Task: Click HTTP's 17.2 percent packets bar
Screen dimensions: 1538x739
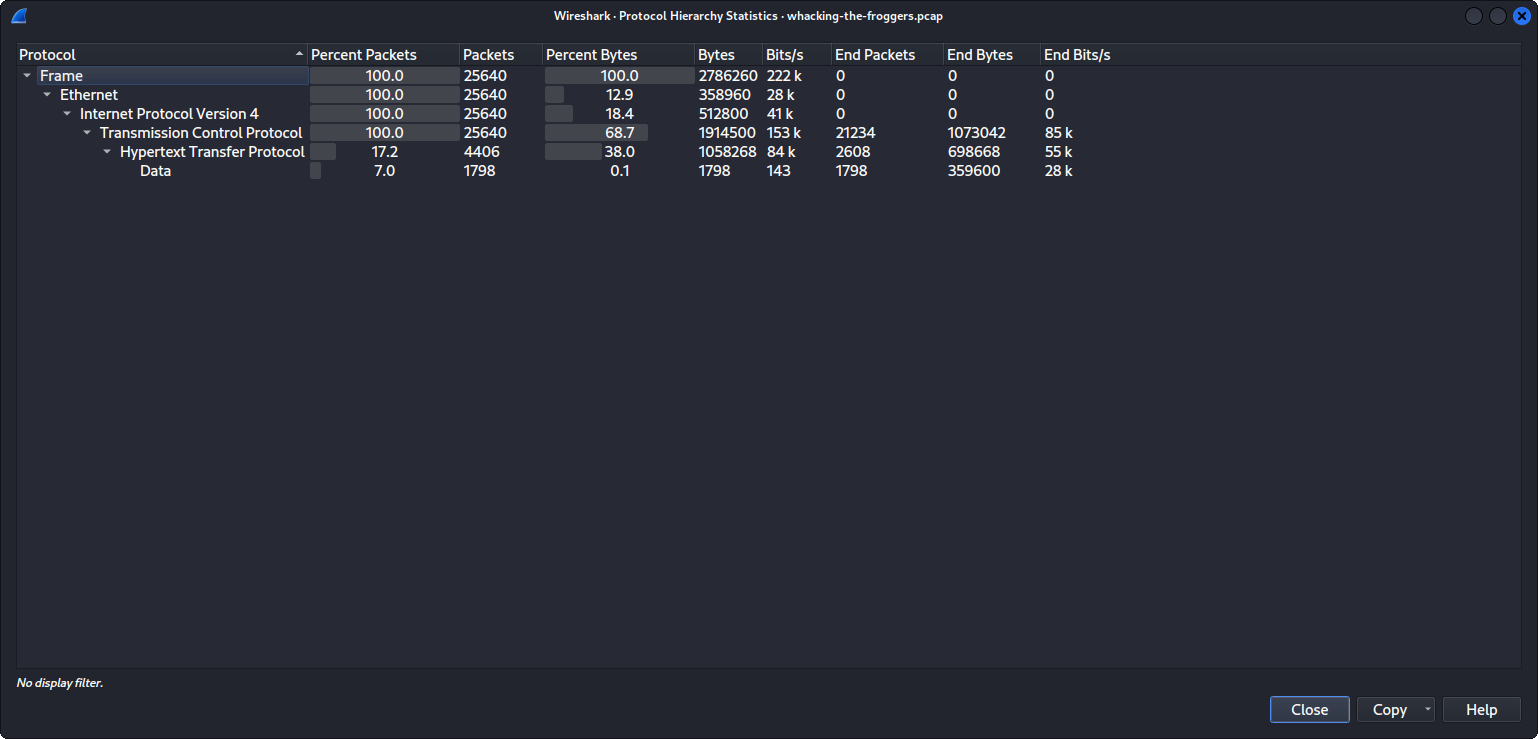Action: coord(384,152)
